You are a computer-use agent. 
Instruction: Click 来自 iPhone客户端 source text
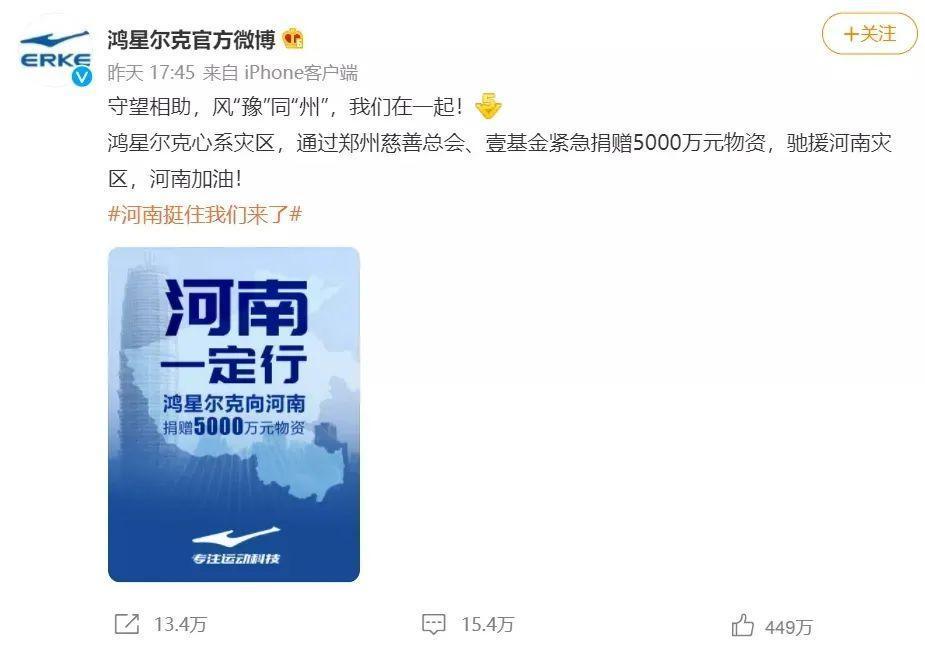pyautogui.click(x=280, y=73)
